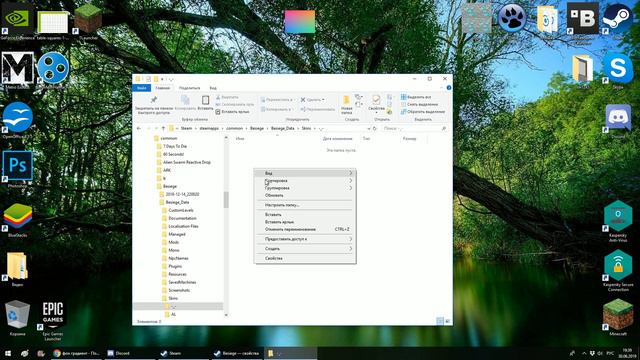This screenshot has height=360, width=640.
Task: Click Обратить выделение in the ribbon
Action: point(422,112)
